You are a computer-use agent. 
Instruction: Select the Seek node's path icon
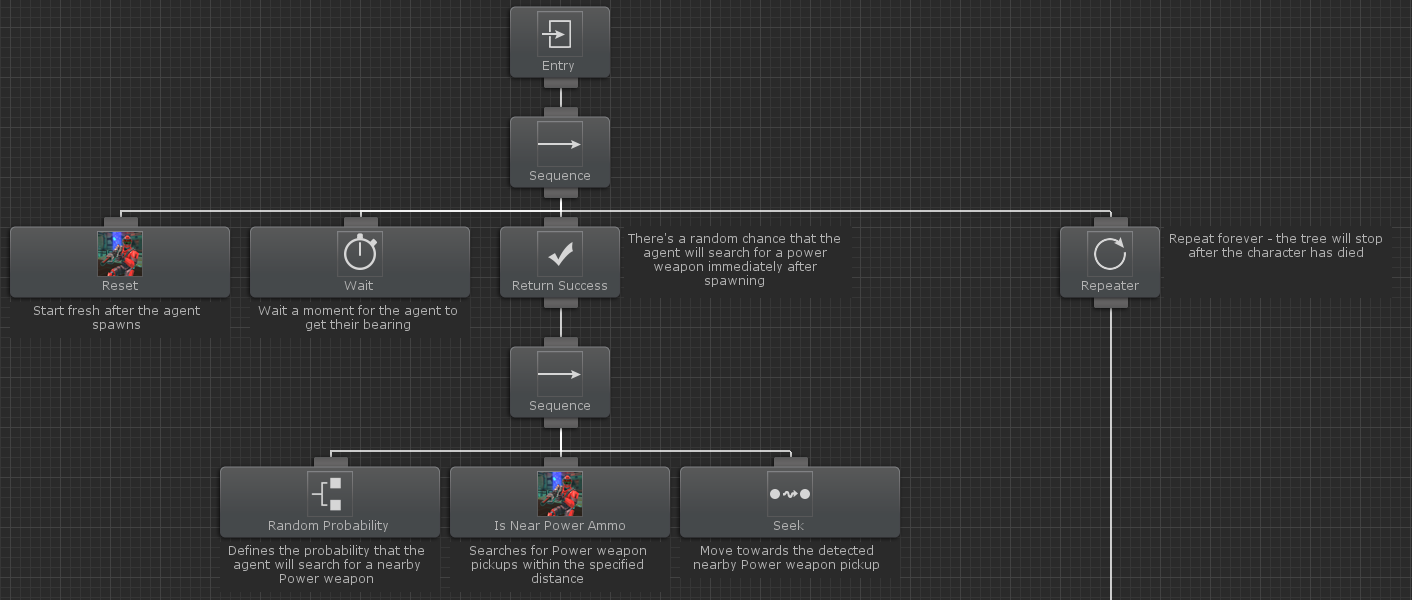789,492
